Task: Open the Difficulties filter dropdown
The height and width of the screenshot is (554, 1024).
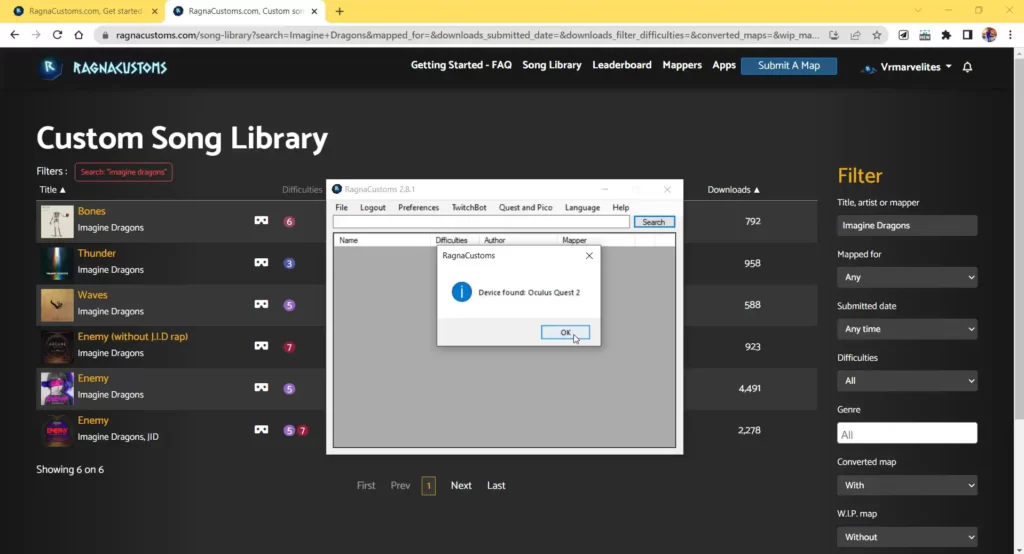Action: 907,380
